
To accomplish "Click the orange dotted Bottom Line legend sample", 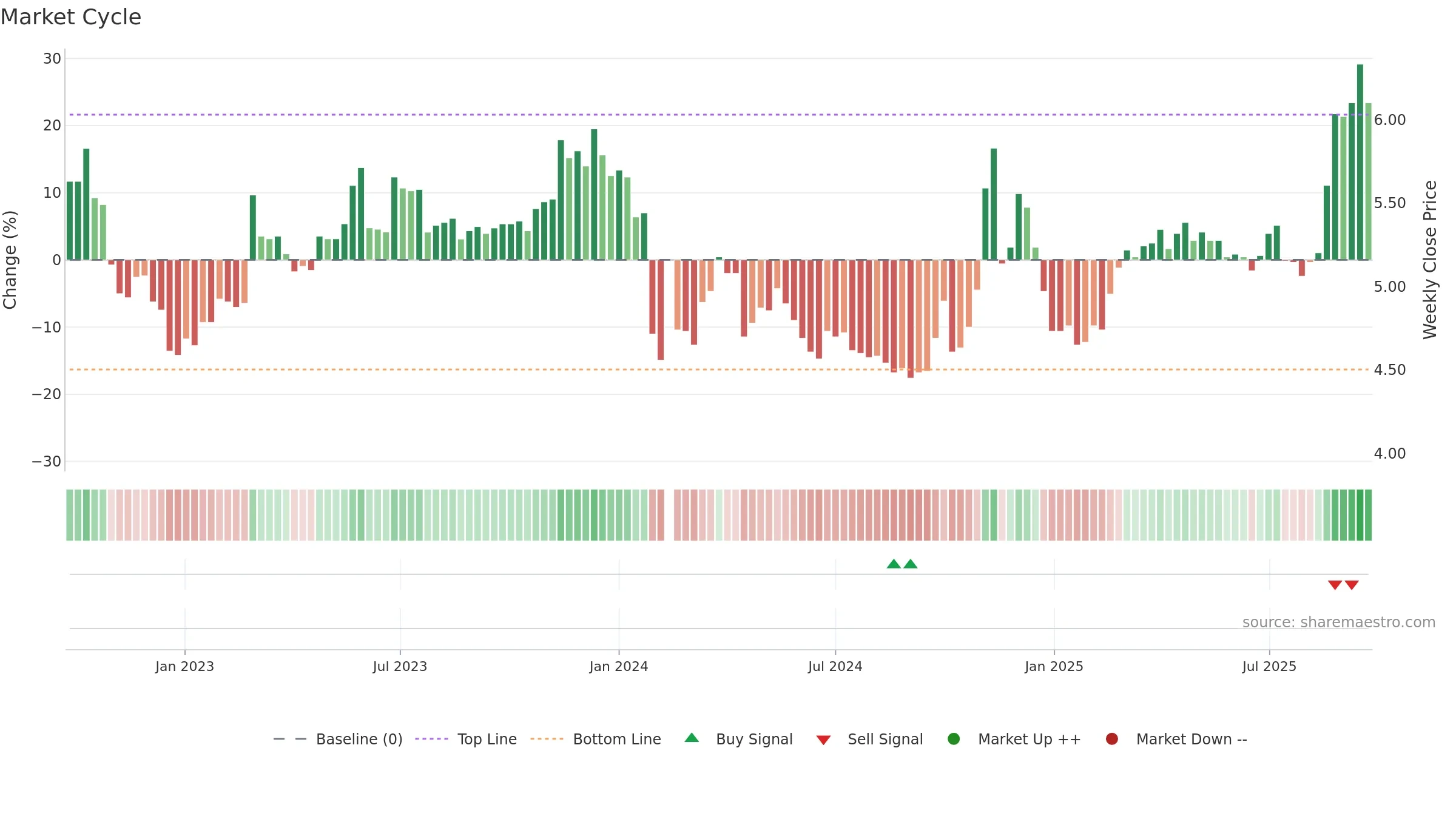I will [547, 739].
